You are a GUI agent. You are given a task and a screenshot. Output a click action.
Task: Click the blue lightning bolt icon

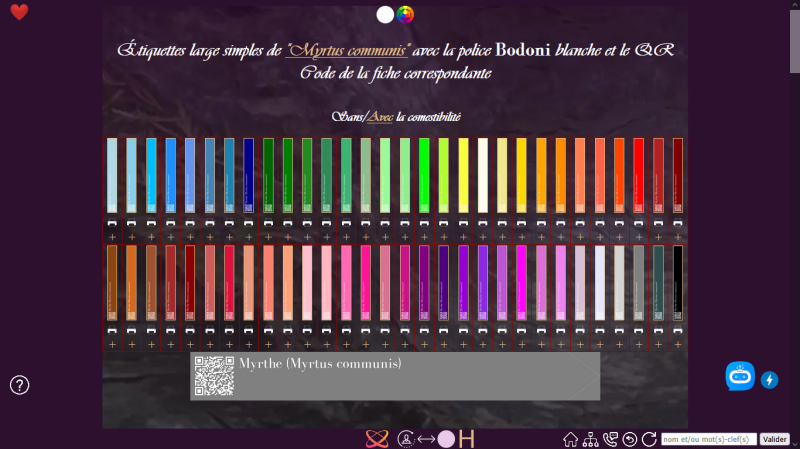769,380
